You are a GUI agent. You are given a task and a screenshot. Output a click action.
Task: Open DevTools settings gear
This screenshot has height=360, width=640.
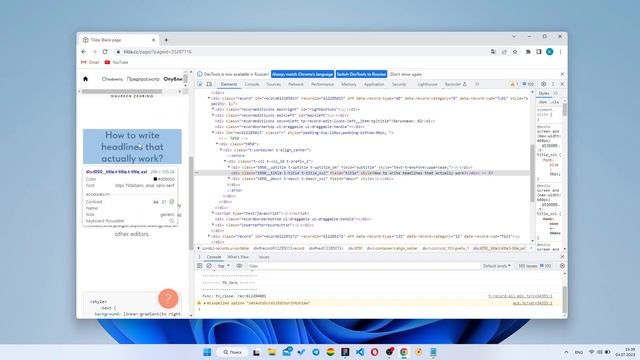pos(543,84)
